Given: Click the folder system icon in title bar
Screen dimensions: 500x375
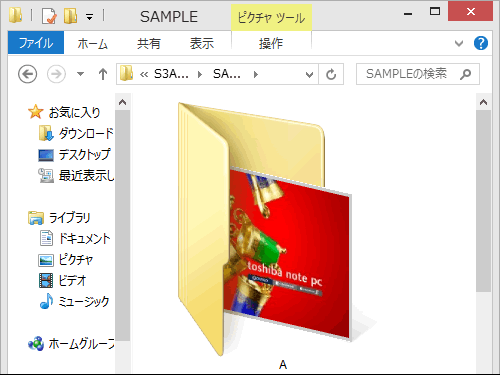Looking at the screenshot, I should [15, 15].
